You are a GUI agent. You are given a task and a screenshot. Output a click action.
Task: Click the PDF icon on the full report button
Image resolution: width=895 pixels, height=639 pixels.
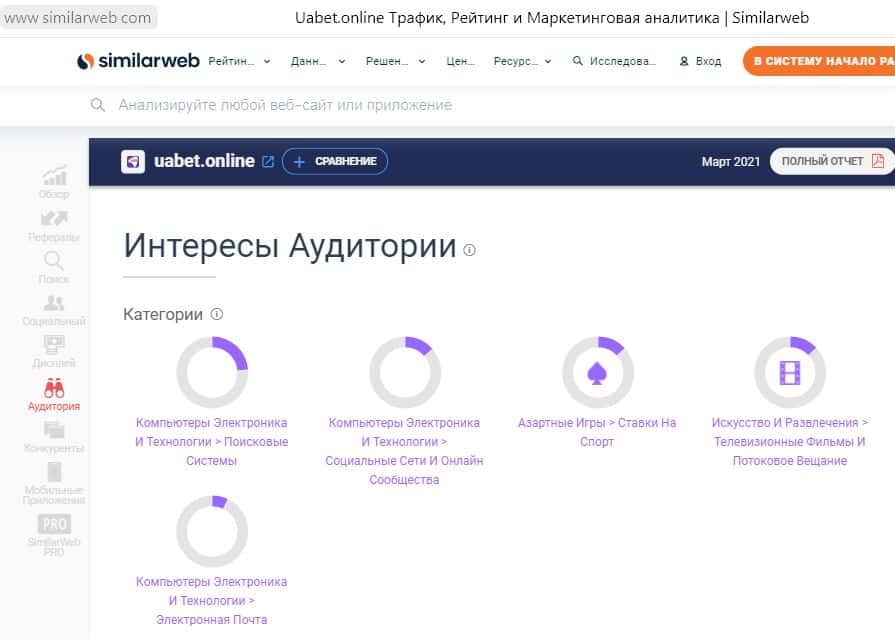[878, 161]
